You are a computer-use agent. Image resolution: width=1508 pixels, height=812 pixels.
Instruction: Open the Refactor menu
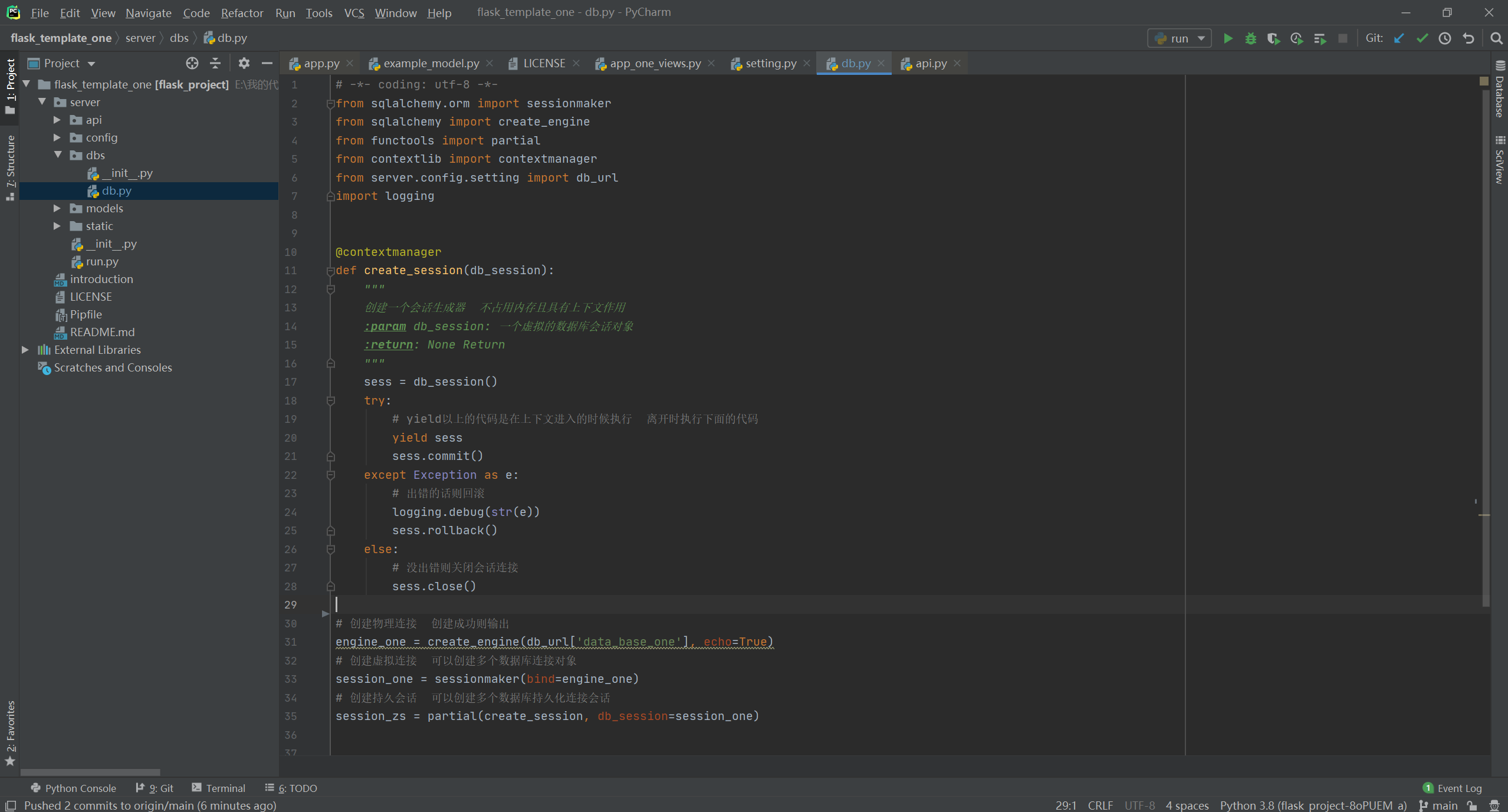point(242,12)
